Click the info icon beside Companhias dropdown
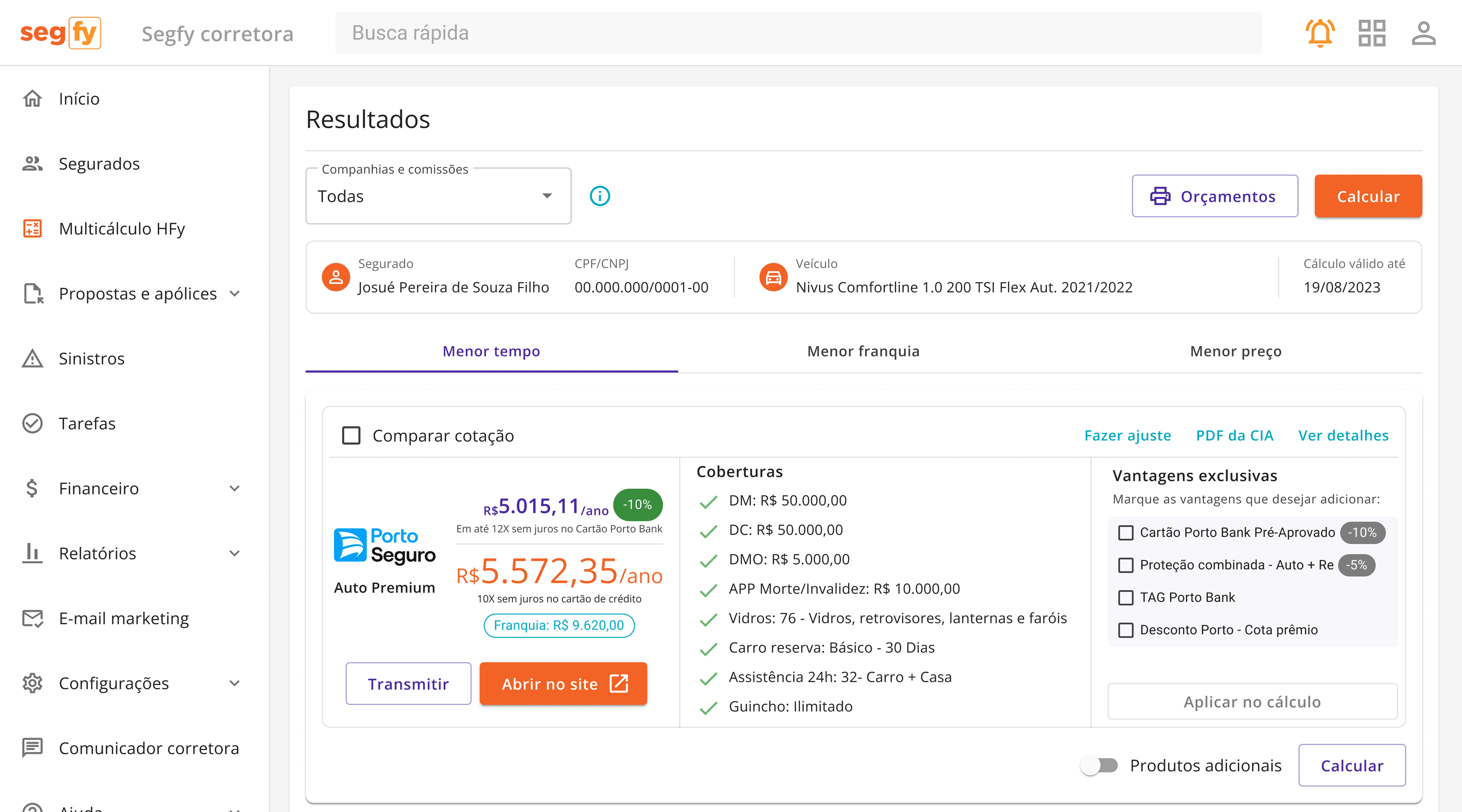 click(600, 196)
